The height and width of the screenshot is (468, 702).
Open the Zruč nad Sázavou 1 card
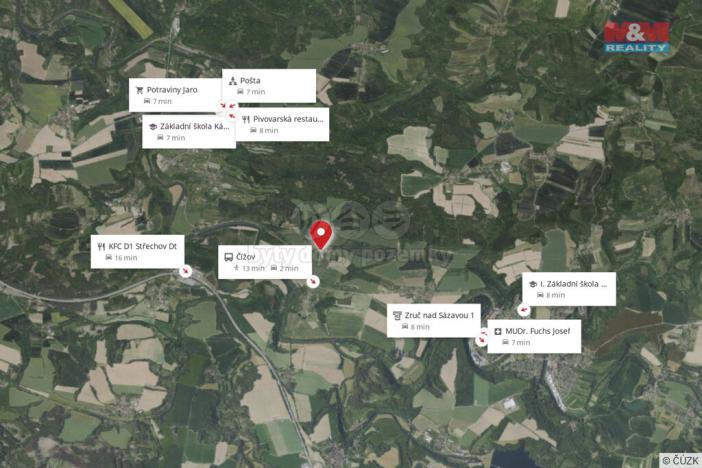434,321
